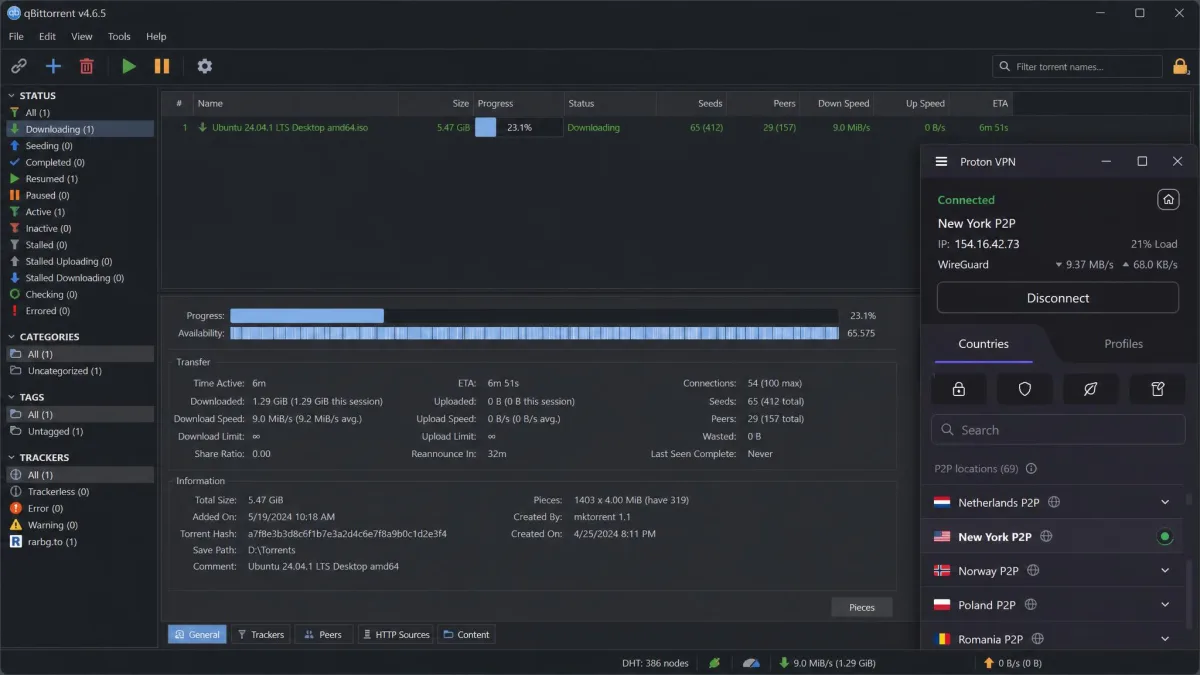Click the info icon beside P2P locations
The width and height of the screenshot is (1200, 675).
click(x=1031, y=468)
